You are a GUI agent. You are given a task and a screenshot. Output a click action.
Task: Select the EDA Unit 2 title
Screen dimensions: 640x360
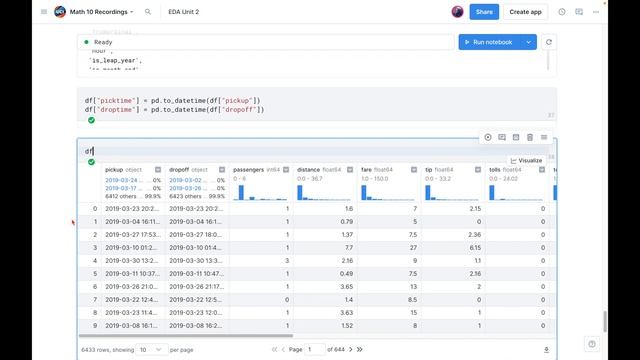point(184,12)
